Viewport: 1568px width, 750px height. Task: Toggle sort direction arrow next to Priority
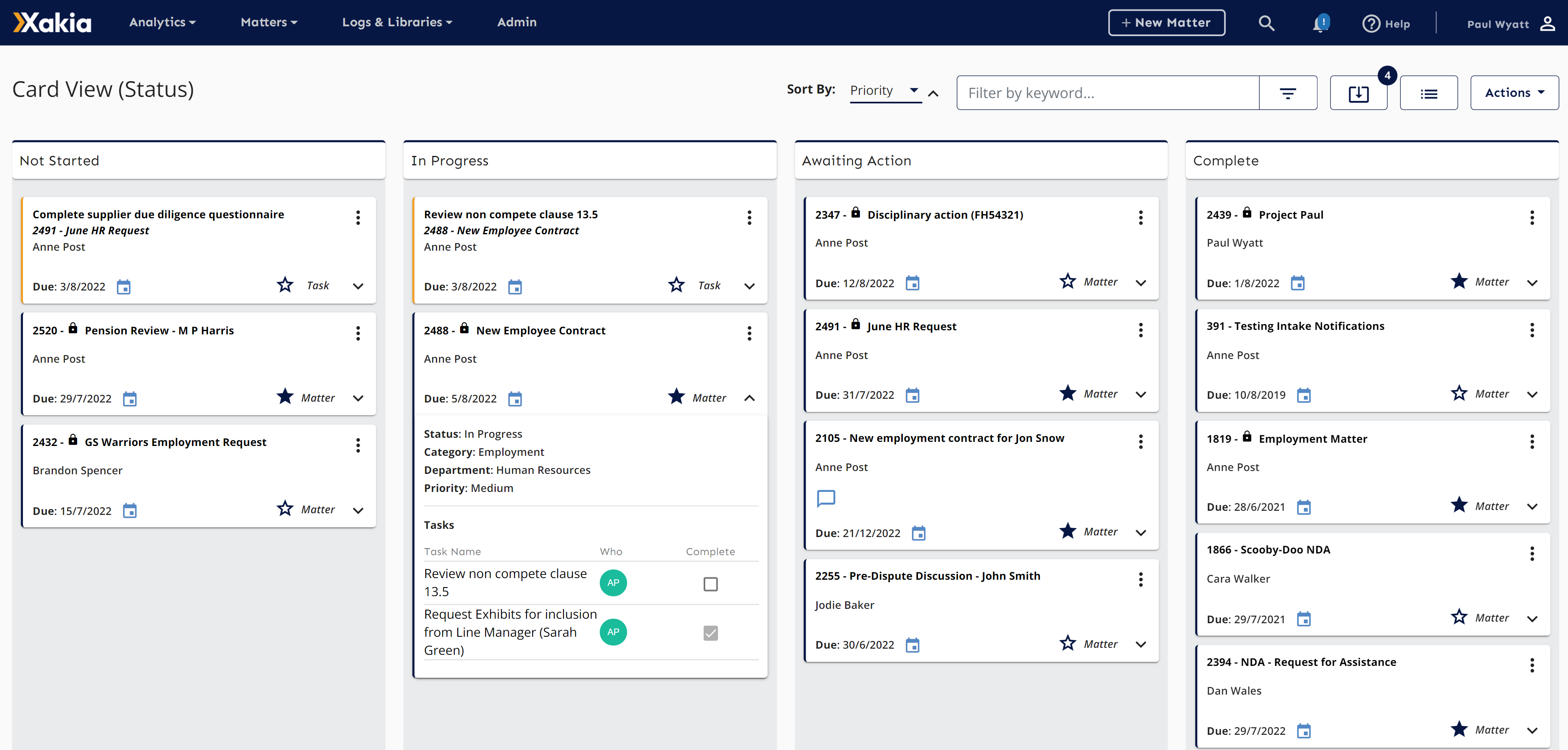pos(933,93)
